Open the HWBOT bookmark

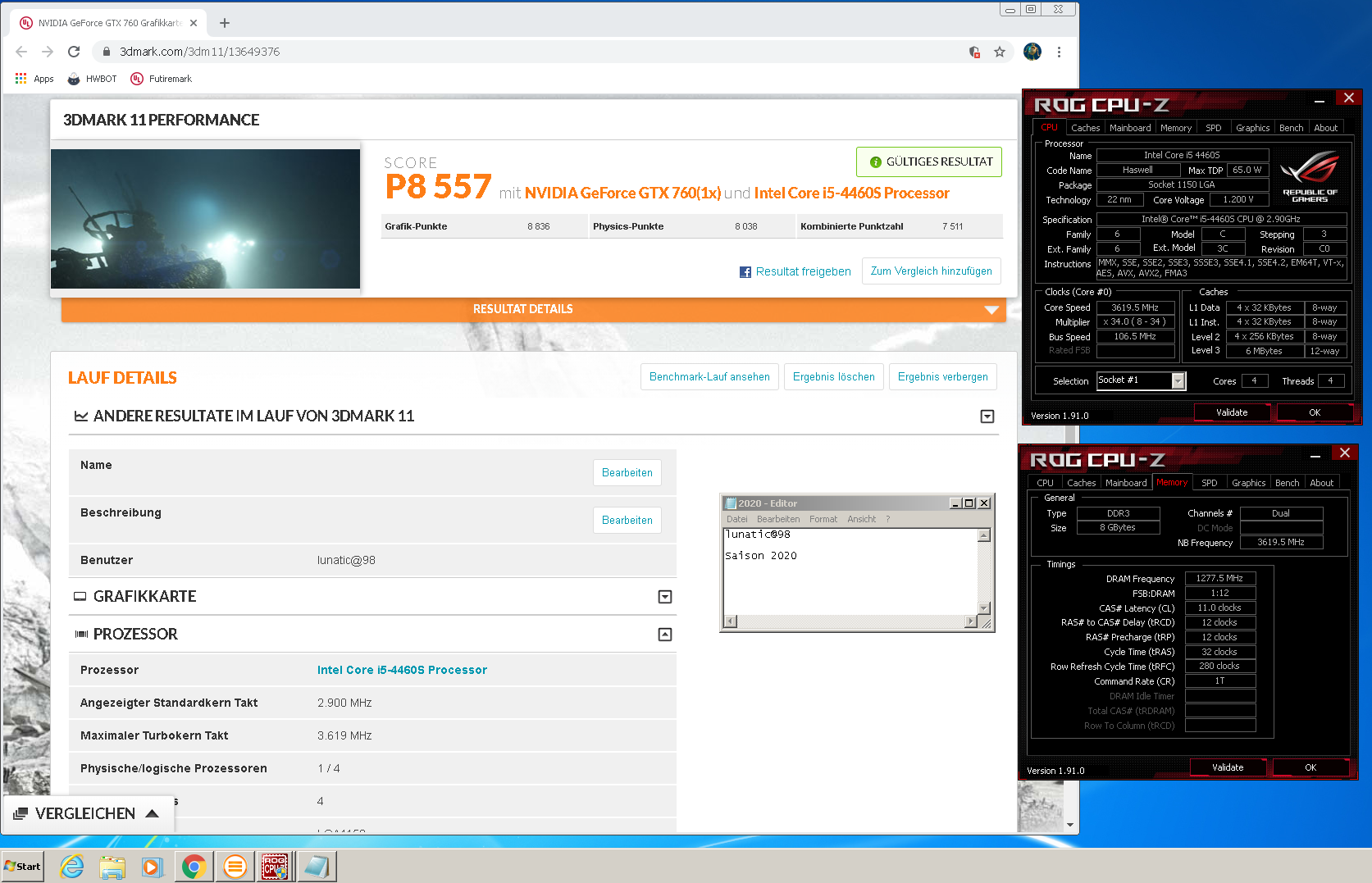92,79
